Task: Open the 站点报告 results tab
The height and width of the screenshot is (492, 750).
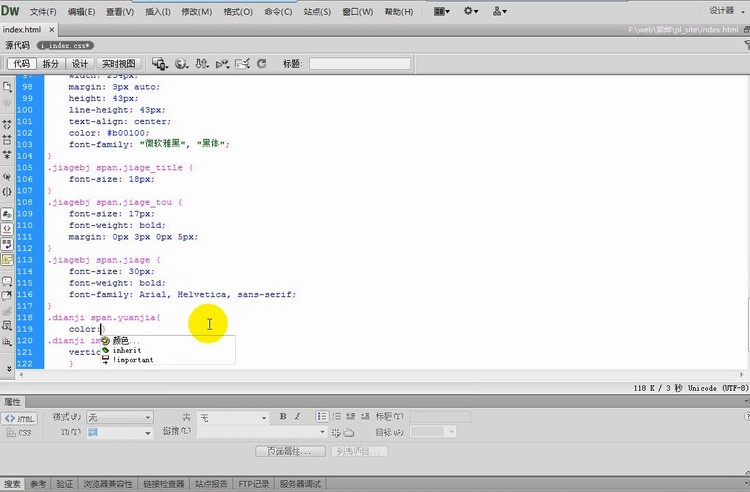Action: [211, 484]
